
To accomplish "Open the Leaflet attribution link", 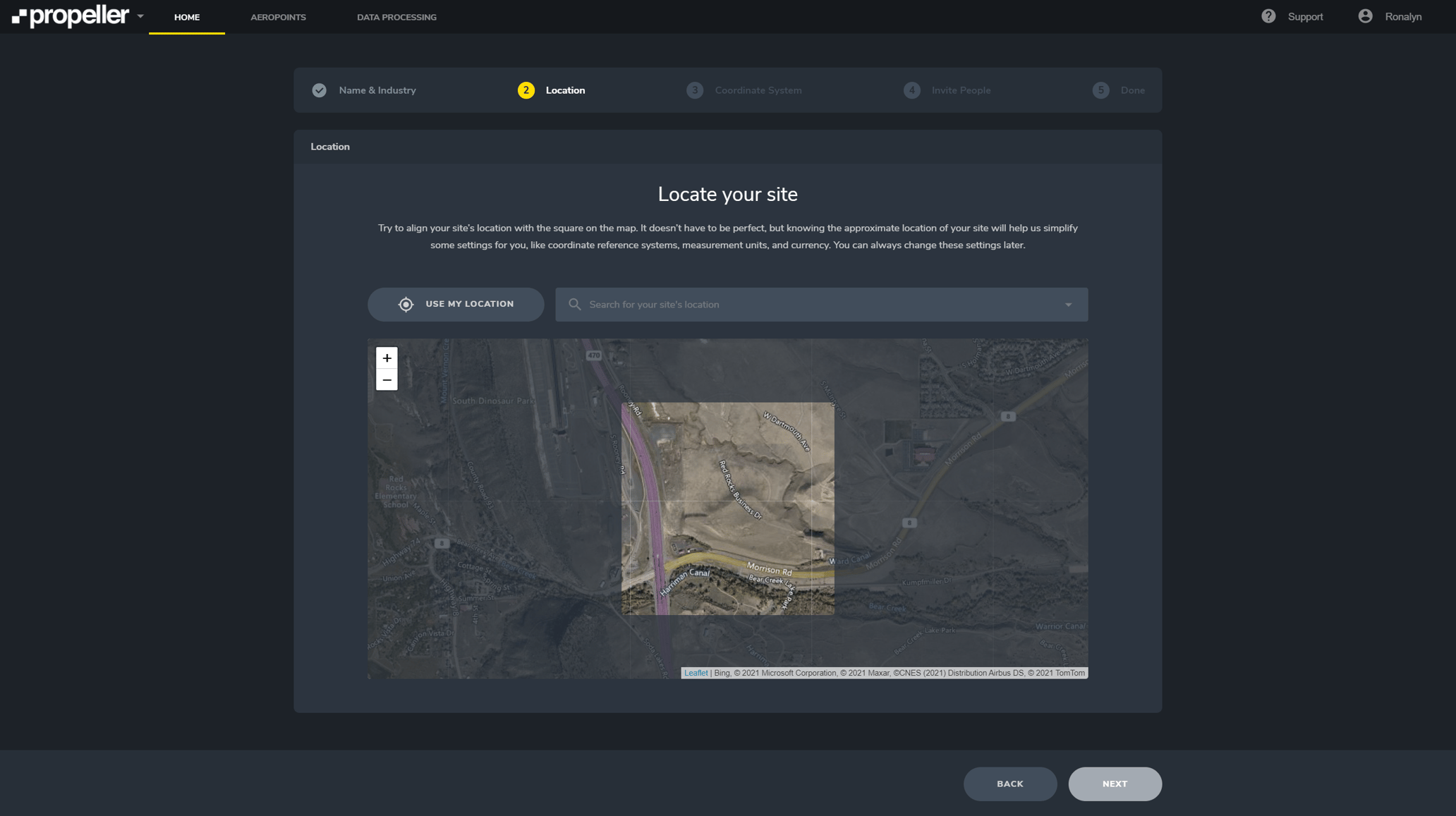I will point(696,673).
